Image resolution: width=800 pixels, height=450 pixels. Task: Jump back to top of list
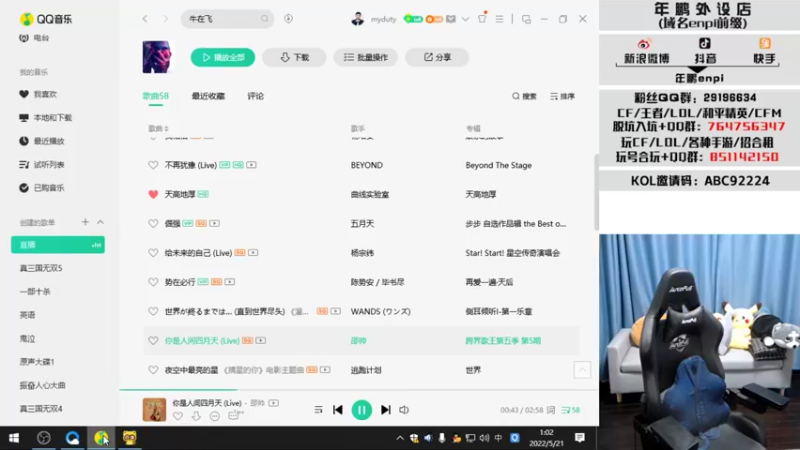click(582, 370)
